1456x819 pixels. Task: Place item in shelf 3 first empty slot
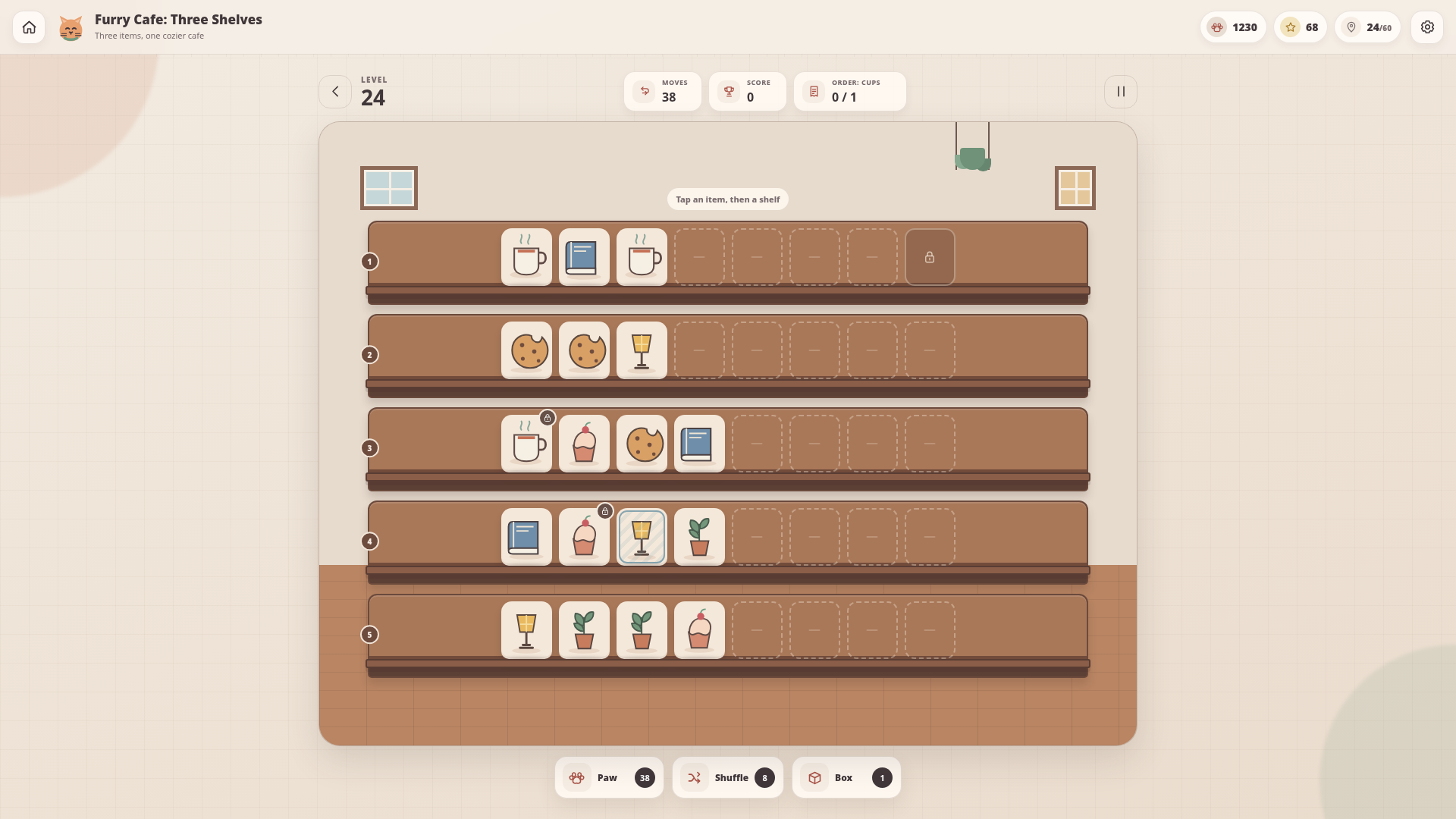coord(757,444)
